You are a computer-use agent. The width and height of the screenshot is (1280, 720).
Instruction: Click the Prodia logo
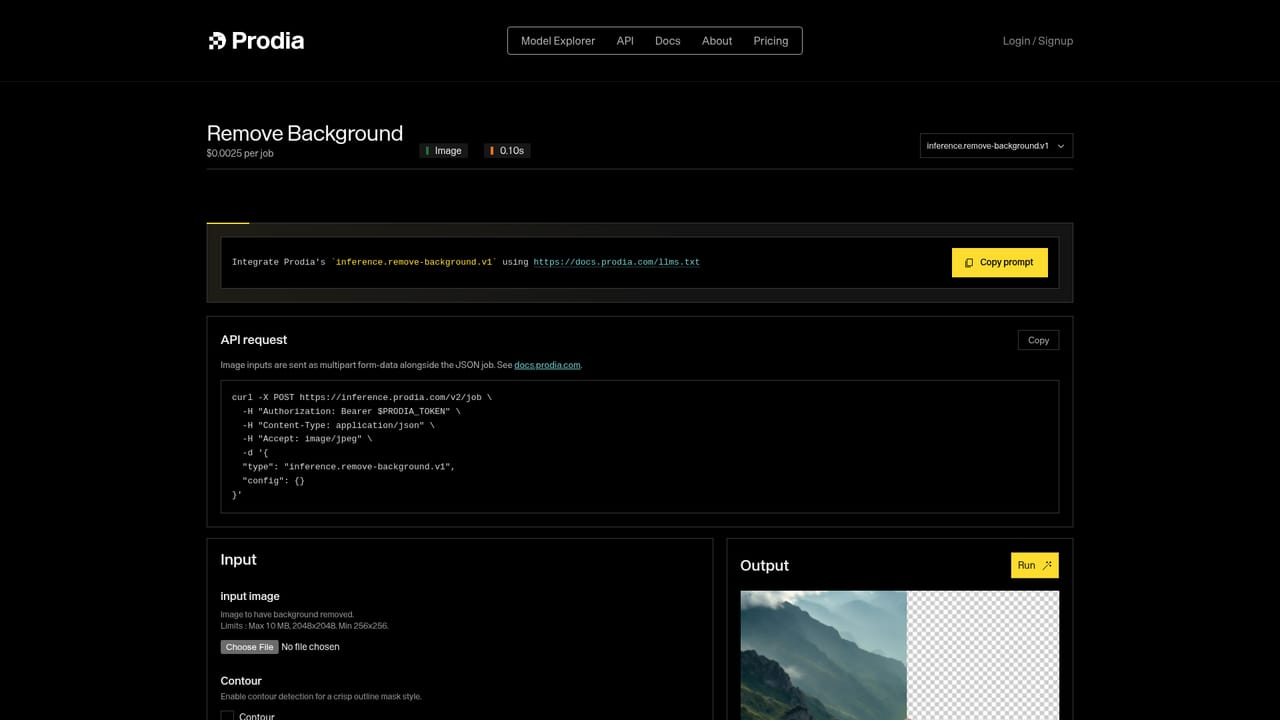point(255,41)
